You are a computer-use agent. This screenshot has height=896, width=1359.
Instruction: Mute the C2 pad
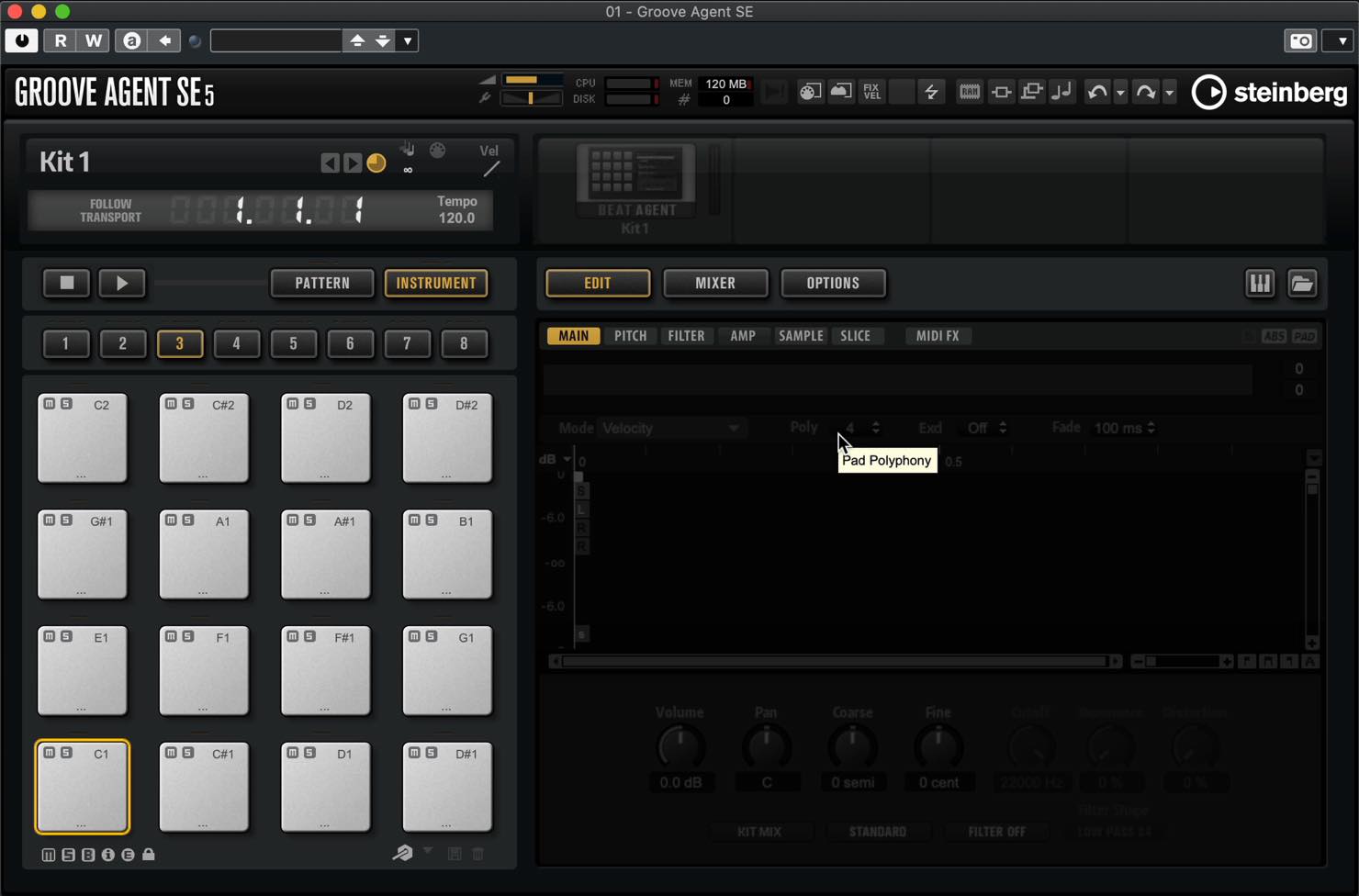click(50, 404)
